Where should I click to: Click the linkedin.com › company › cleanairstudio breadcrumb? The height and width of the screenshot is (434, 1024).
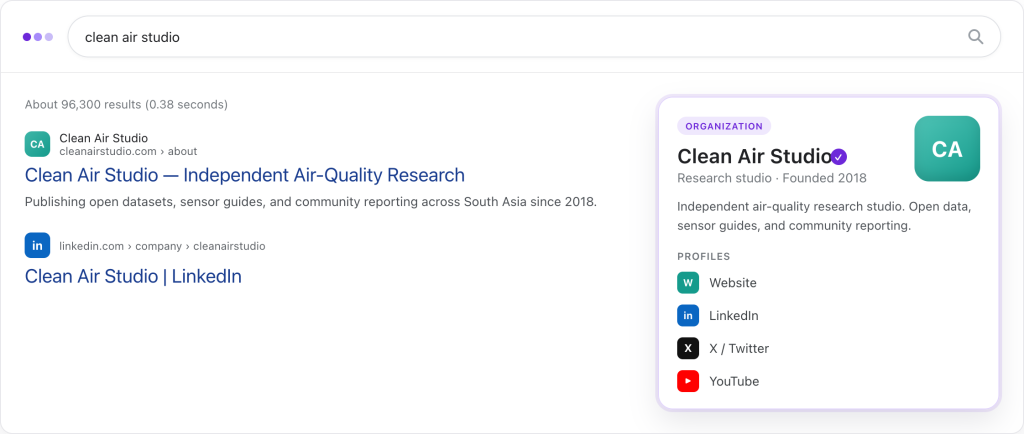tap(162, 246)
